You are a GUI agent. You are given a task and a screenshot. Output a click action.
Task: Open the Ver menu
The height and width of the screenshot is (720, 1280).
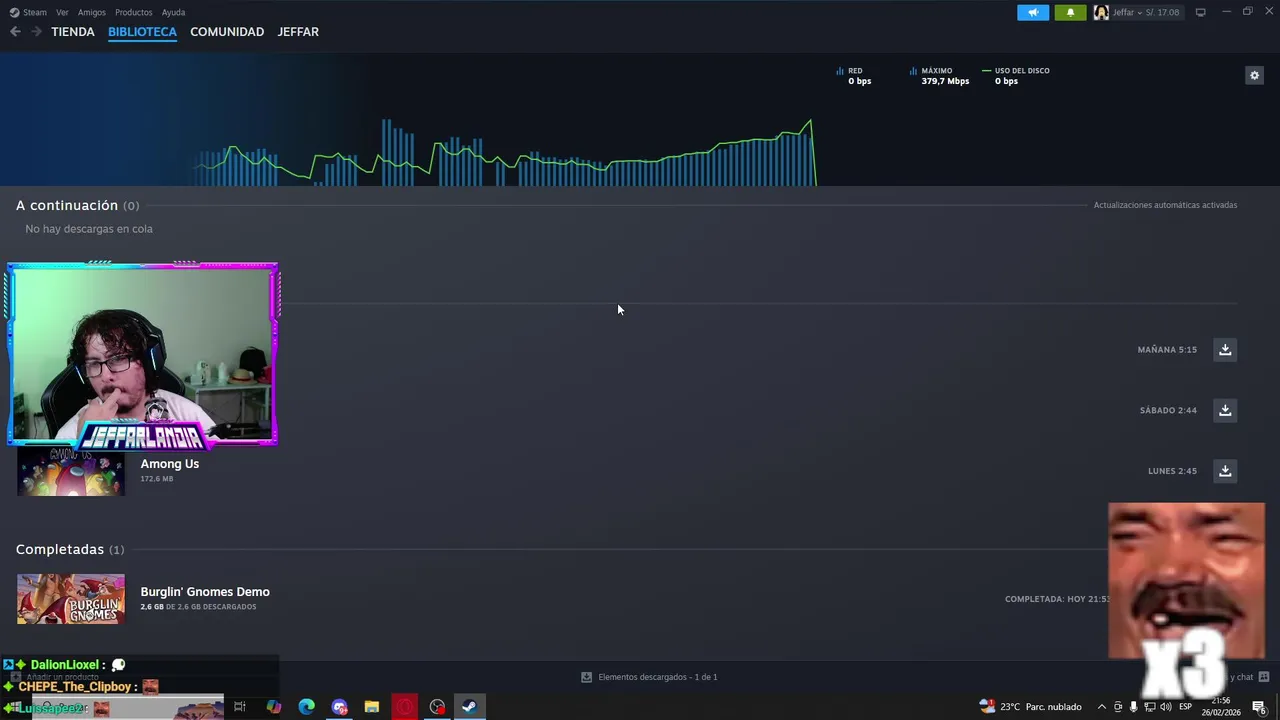coord(62,12)
